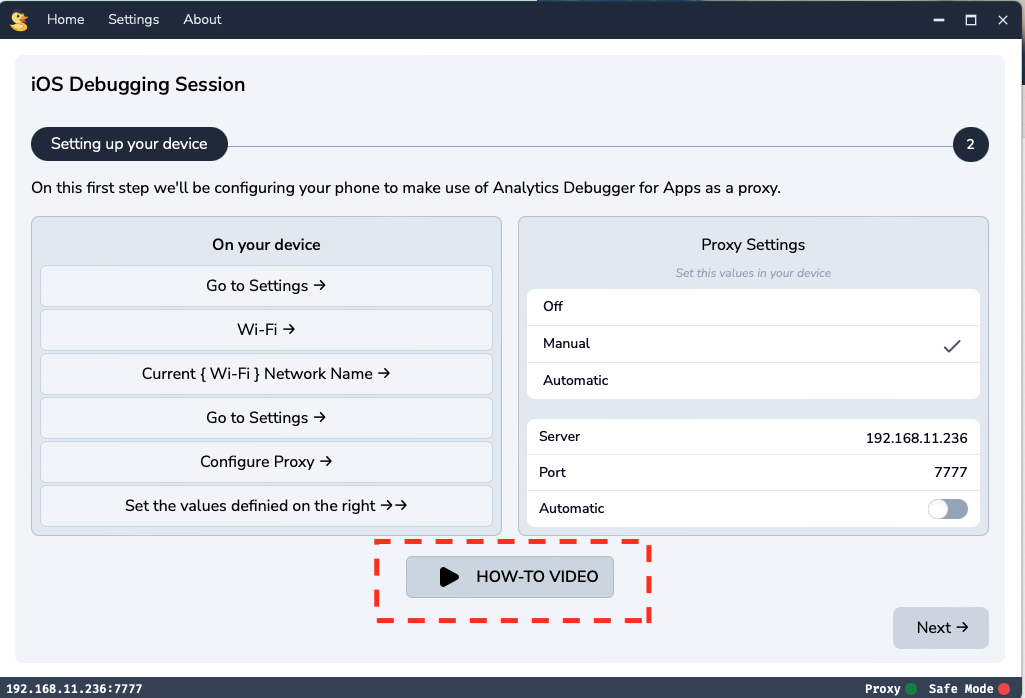Screen dimensions: 1025x698
Task: Click the Proxy Settings heading
Action: click(753, 244)
